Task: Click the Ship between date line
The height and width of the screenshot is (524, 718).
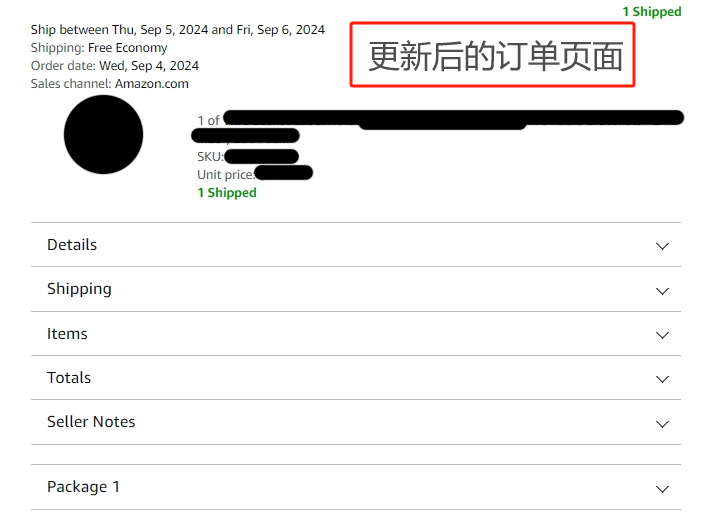Action: 178,30
